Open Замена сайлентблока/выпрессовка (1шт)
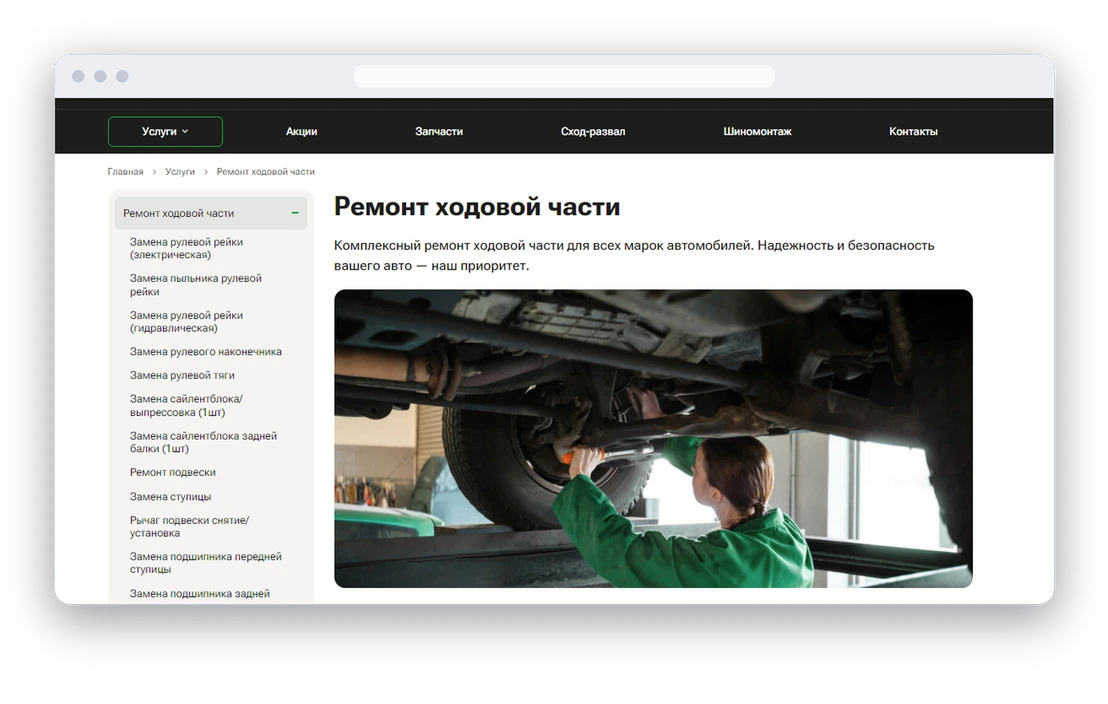 [186, 405]
